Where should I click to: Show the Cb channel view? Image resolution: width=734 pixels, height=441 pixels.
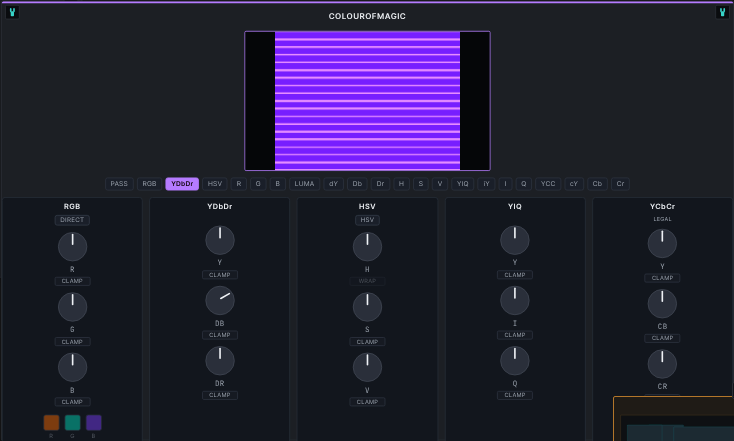597,184
